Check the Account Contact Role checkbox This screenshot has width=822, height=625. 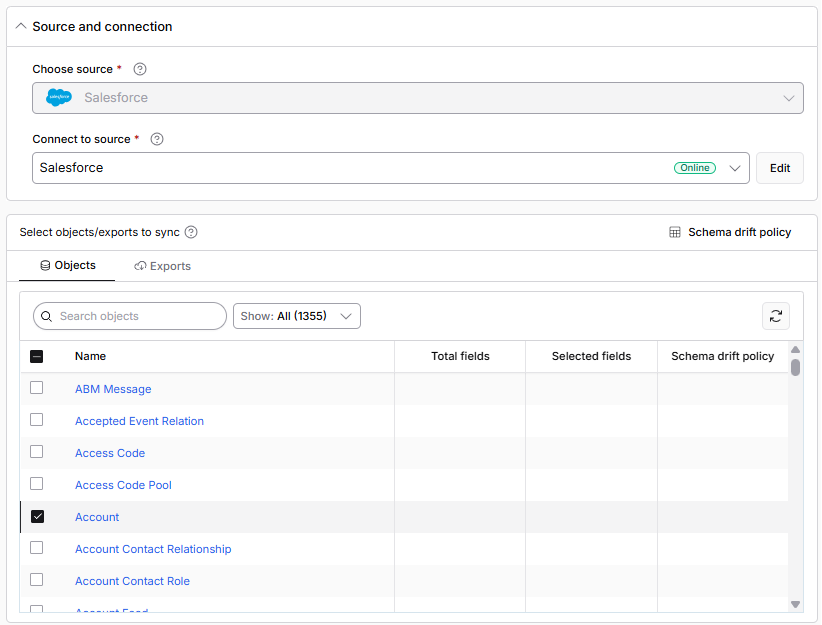(37, 579)
